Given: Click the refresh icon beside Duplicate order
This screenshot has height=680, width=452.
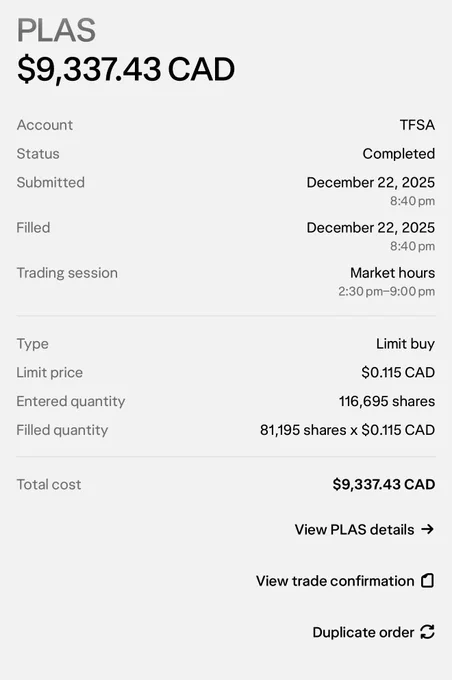Looking at the screenshot, I should click(427, 632).
